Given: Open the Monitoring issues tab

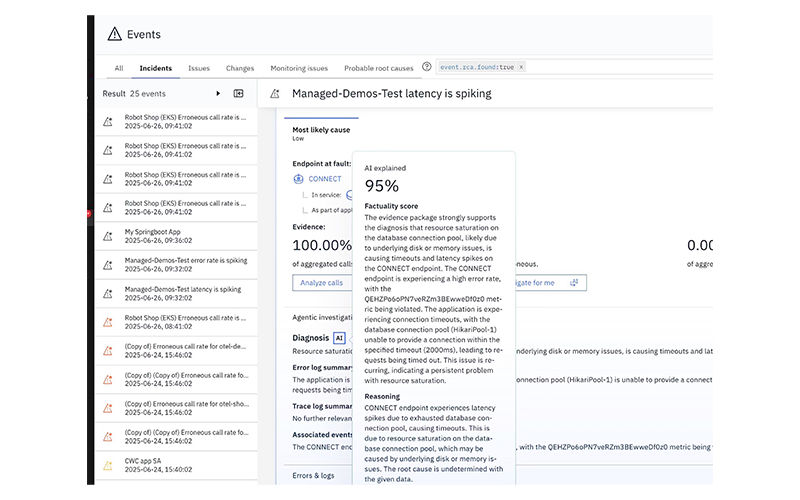Looking at the screenshot, I should point(299,68).
